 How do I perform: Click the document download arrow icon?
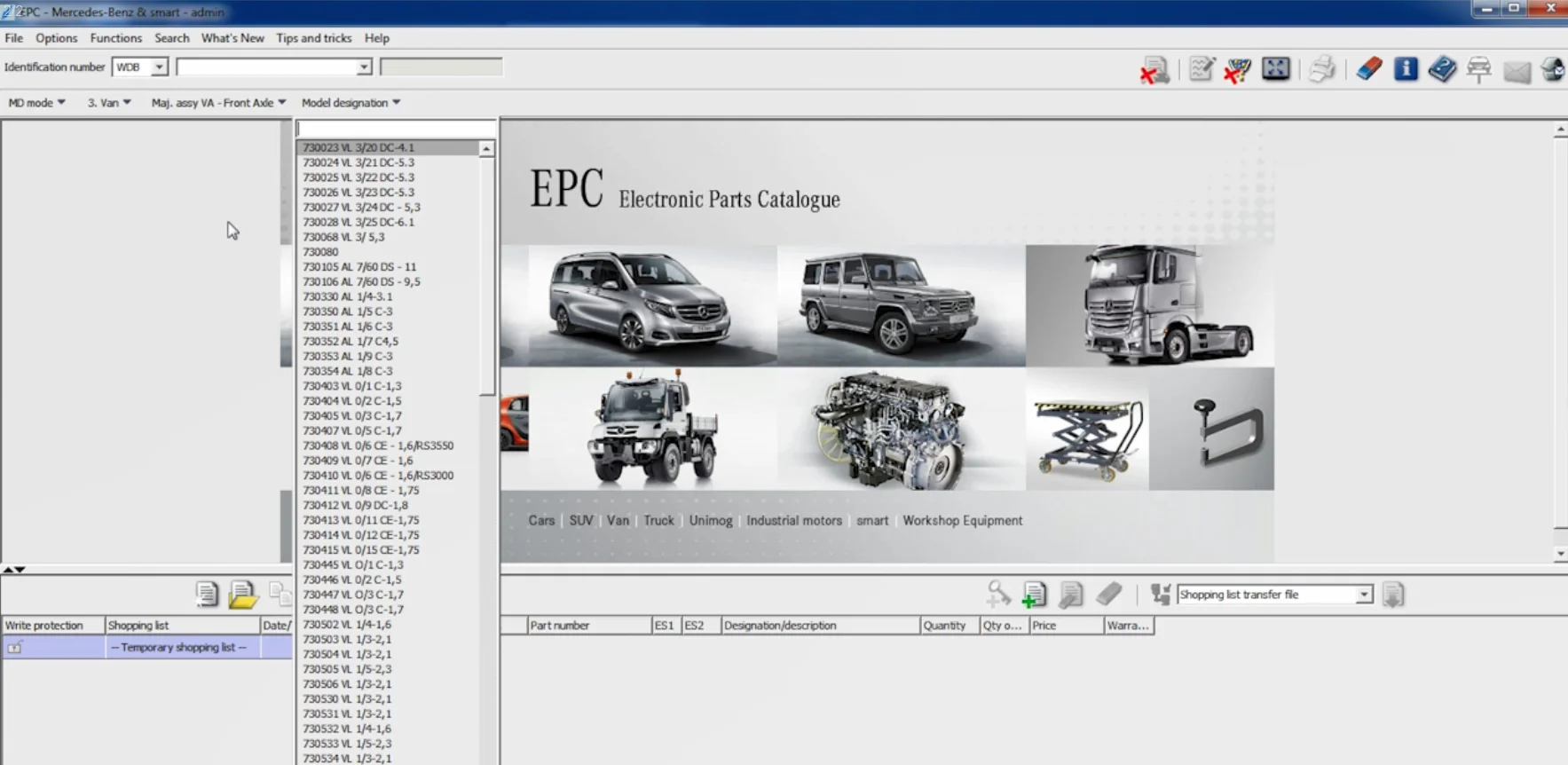pyautogui.click(x=1393, y=595)
